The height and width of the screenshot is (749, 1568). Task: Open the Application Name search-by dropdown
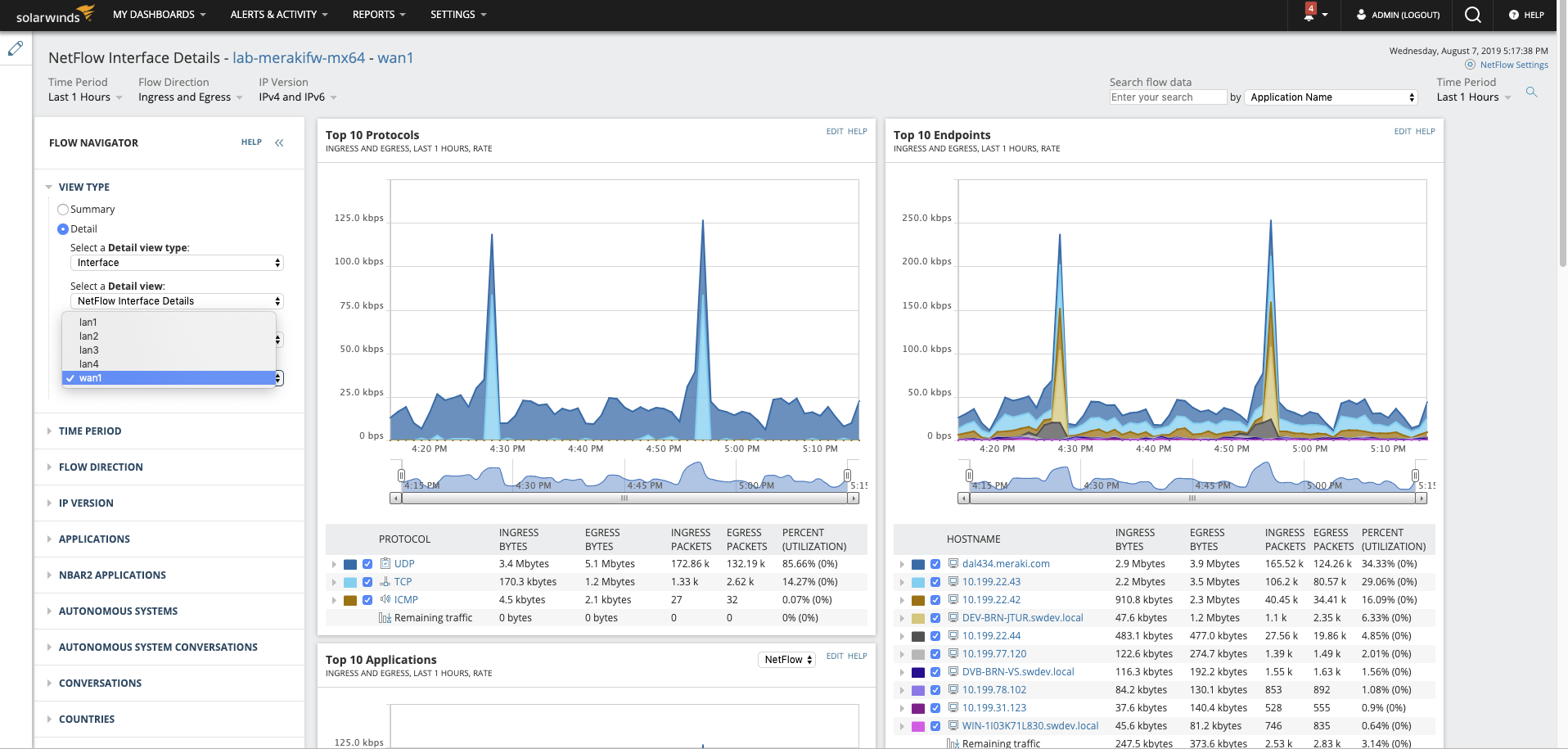[x=1331, y=97]
